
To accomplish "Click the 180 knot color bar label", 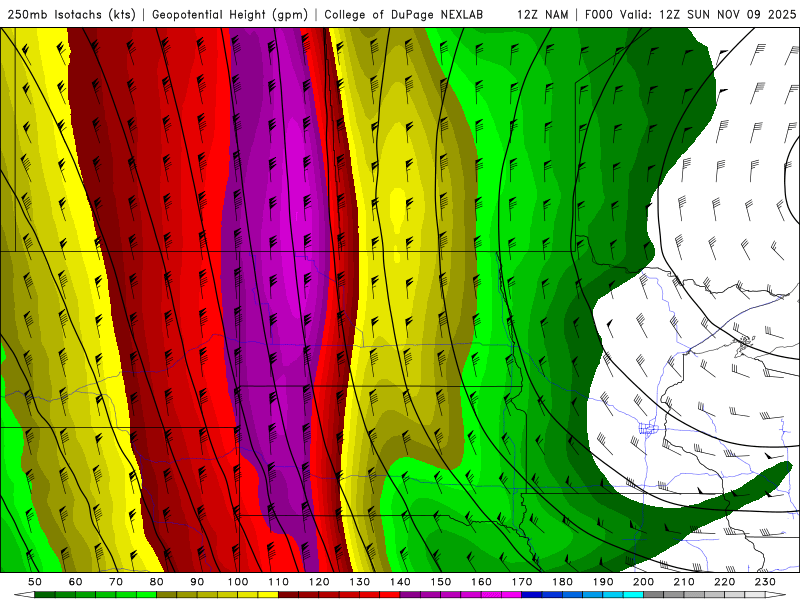I will coord(562,582).
